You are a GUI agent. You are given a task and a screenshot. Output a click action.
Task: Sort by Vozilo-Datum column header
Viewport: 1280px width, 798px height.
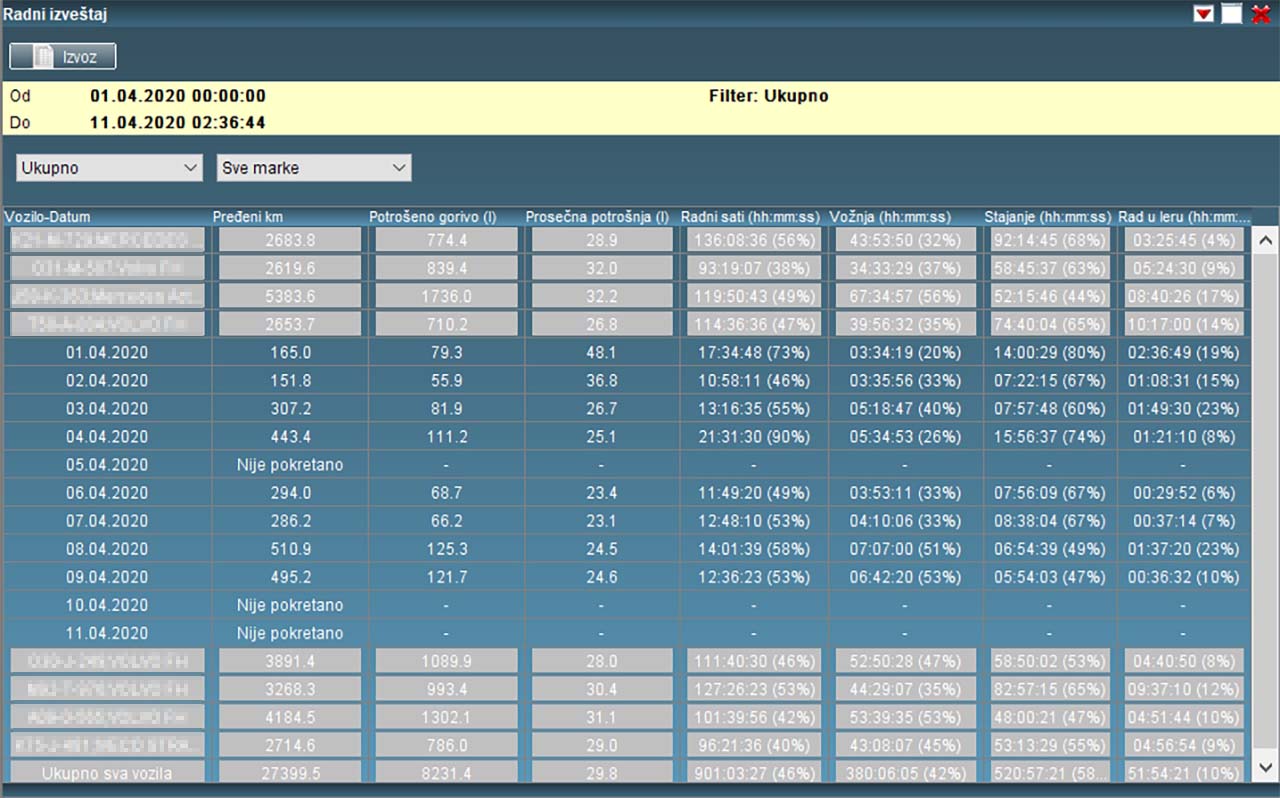point(48,217)
